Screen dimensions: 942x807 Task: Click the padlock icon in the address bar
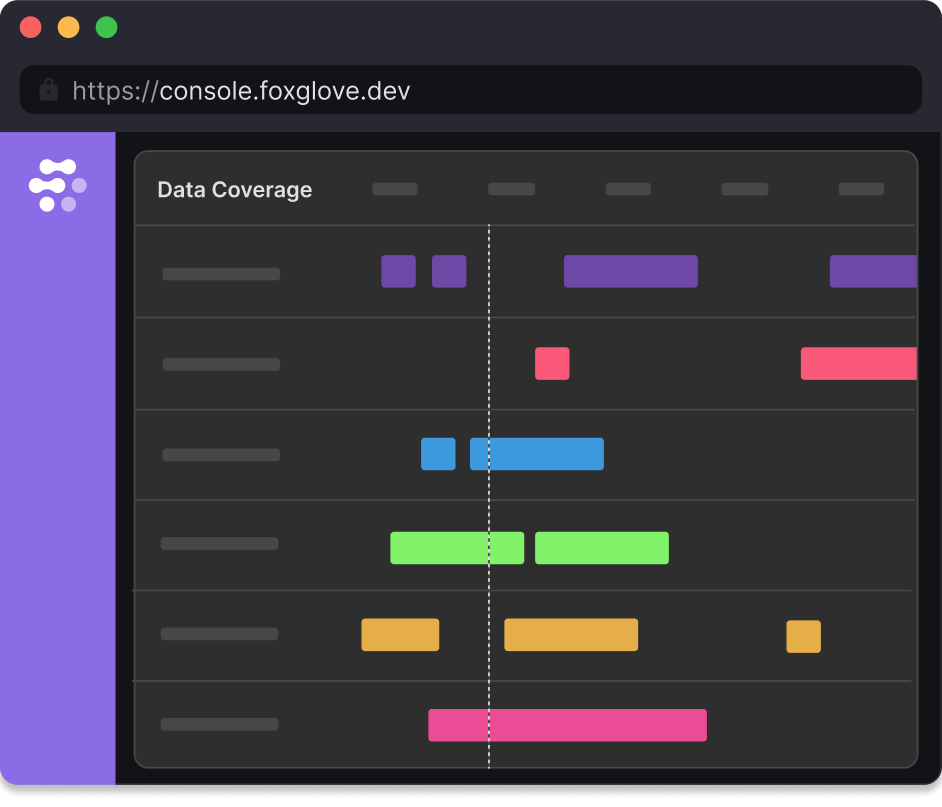48,90
